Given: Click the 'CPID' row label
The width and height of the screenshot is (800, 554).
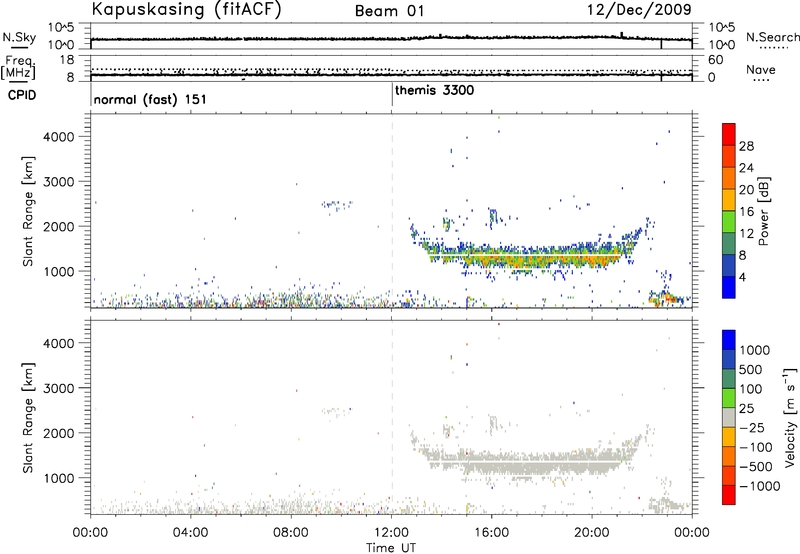Looking at the screenshot, I should [x=22, y=95].
